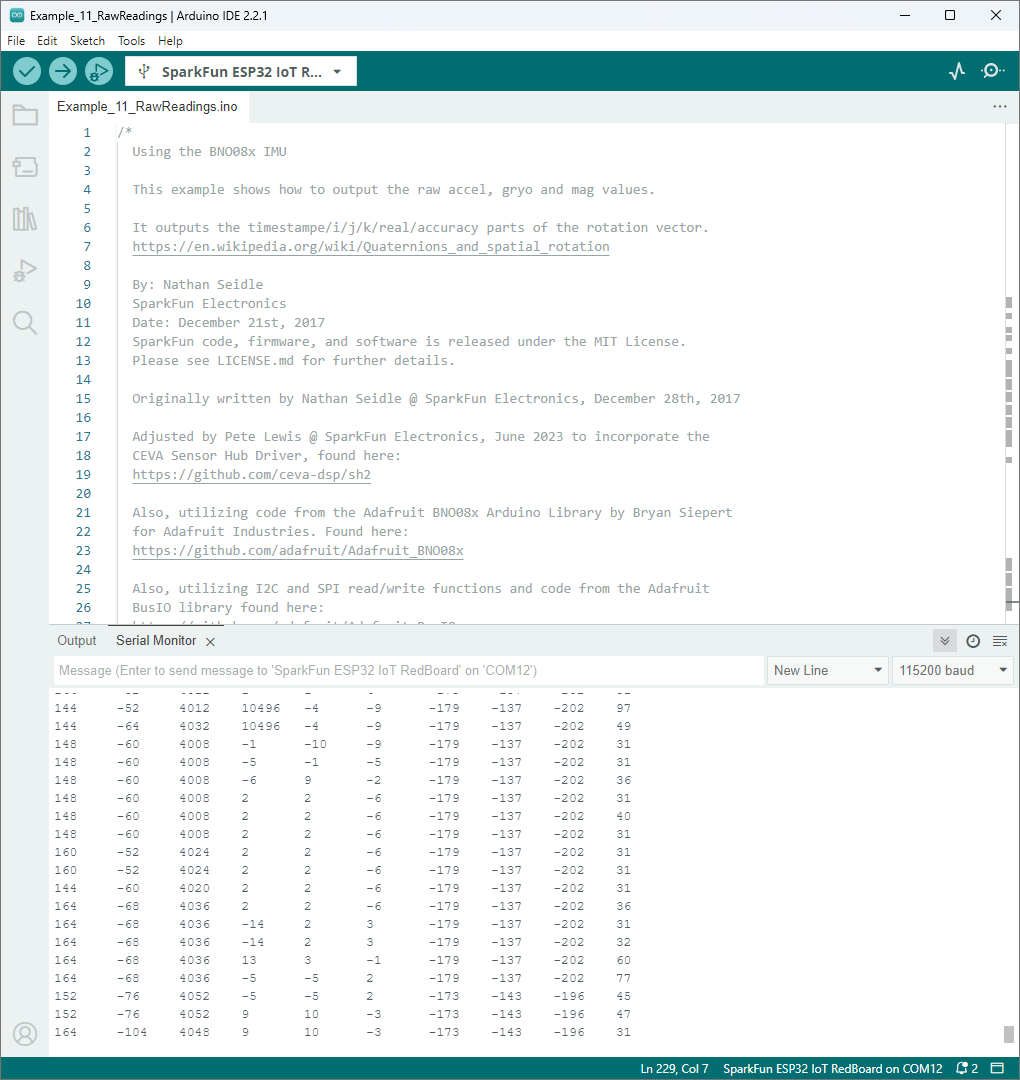Open the Tools menu
The width and height of the screenshot is (1020, 1080).
(132, 41)
